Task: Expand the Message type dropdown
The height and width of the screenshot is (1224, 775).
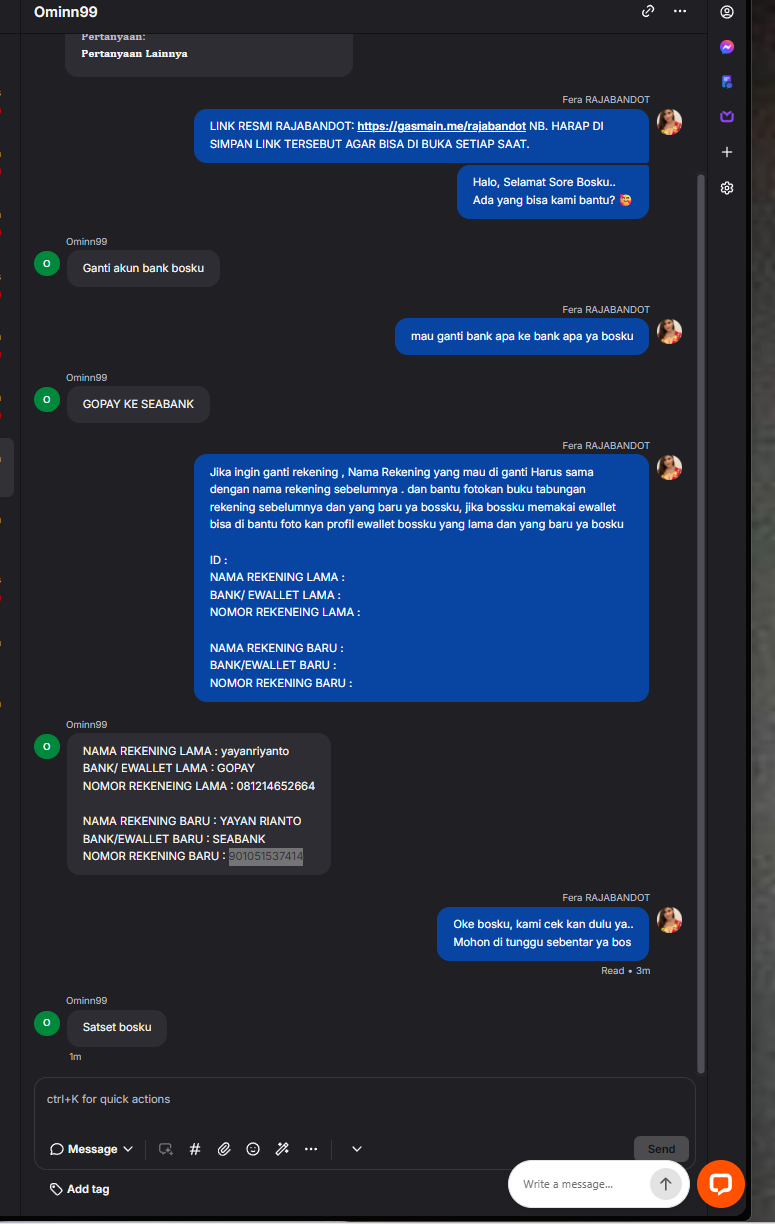Action: click(x=91, y=1149)
